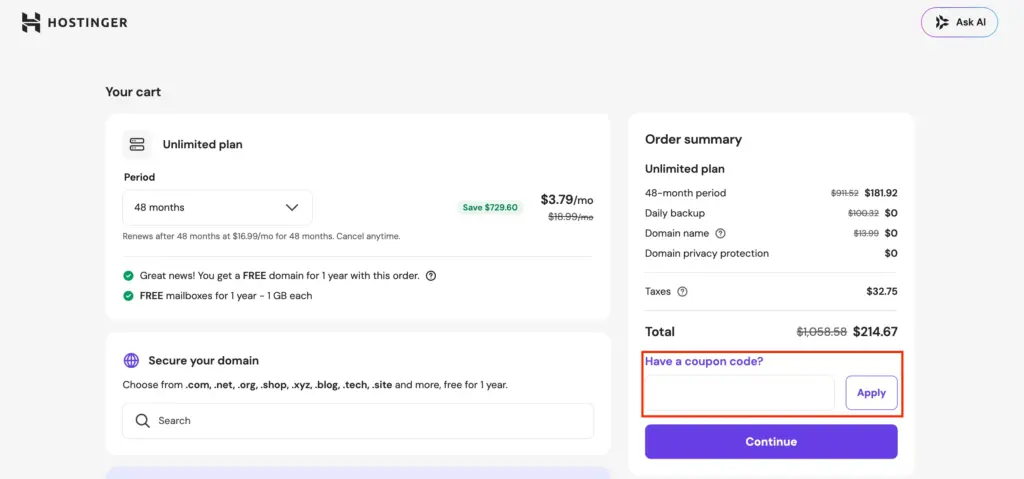This screenshot has width=1024, height=479.
Task: Click the globe icon by Secure your domain
Action: pos(131,361)
